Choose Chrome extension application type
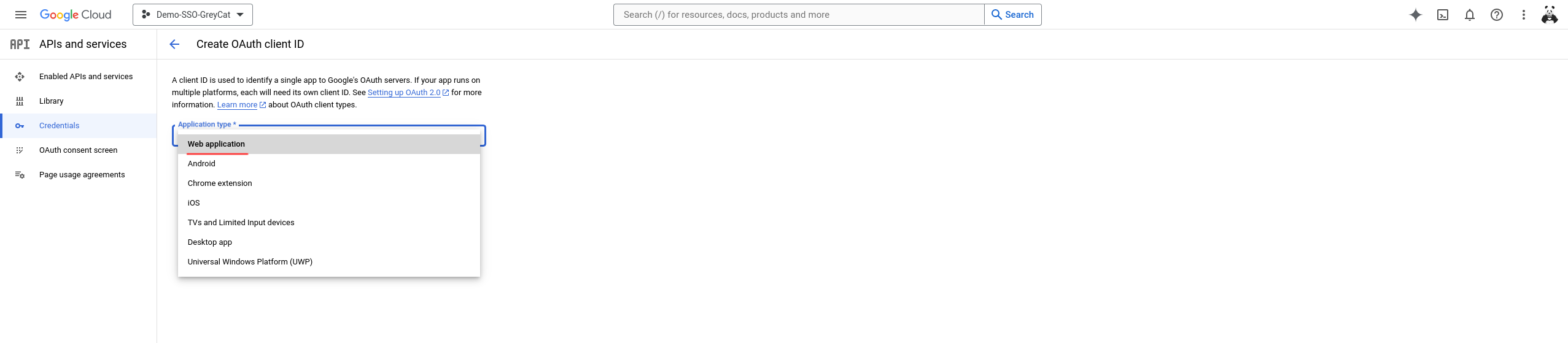This screenshot has height=343, width=1568. coord(329,183)
